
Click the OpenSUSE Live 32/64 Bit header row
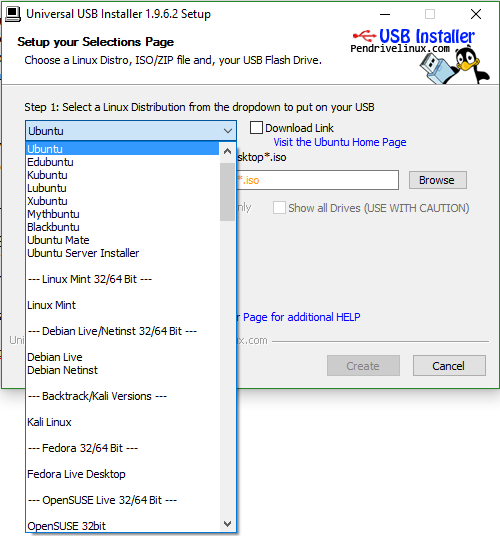pyautogui.click(x=122, y=500)
